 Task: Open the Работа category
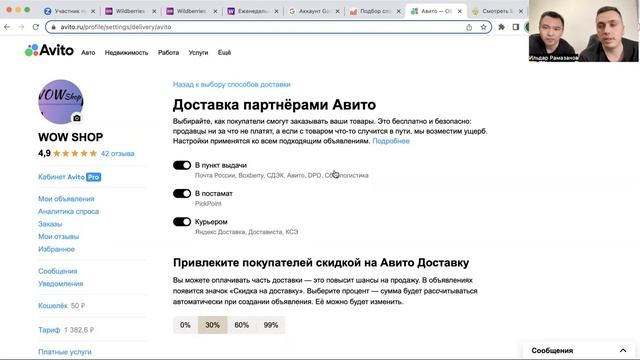169,53
